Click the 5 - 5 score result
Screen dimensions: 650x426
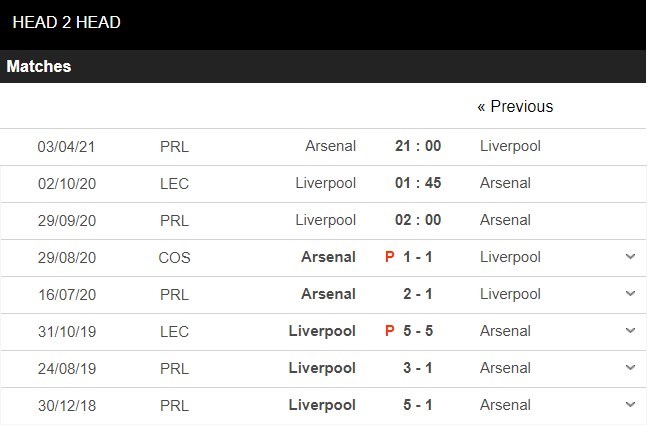[418, 331]
